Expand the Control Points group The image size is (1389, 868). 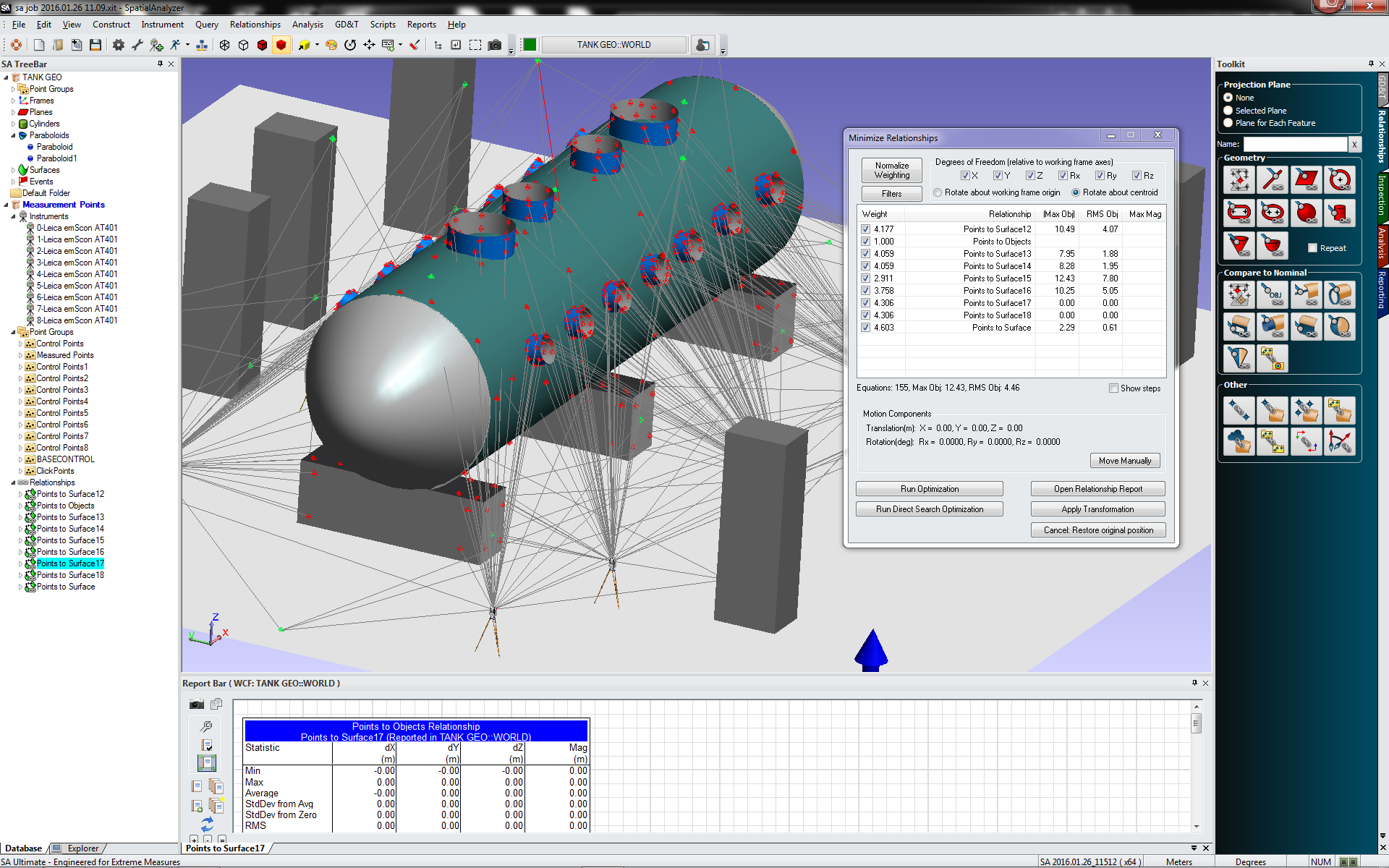click(20, 344)
